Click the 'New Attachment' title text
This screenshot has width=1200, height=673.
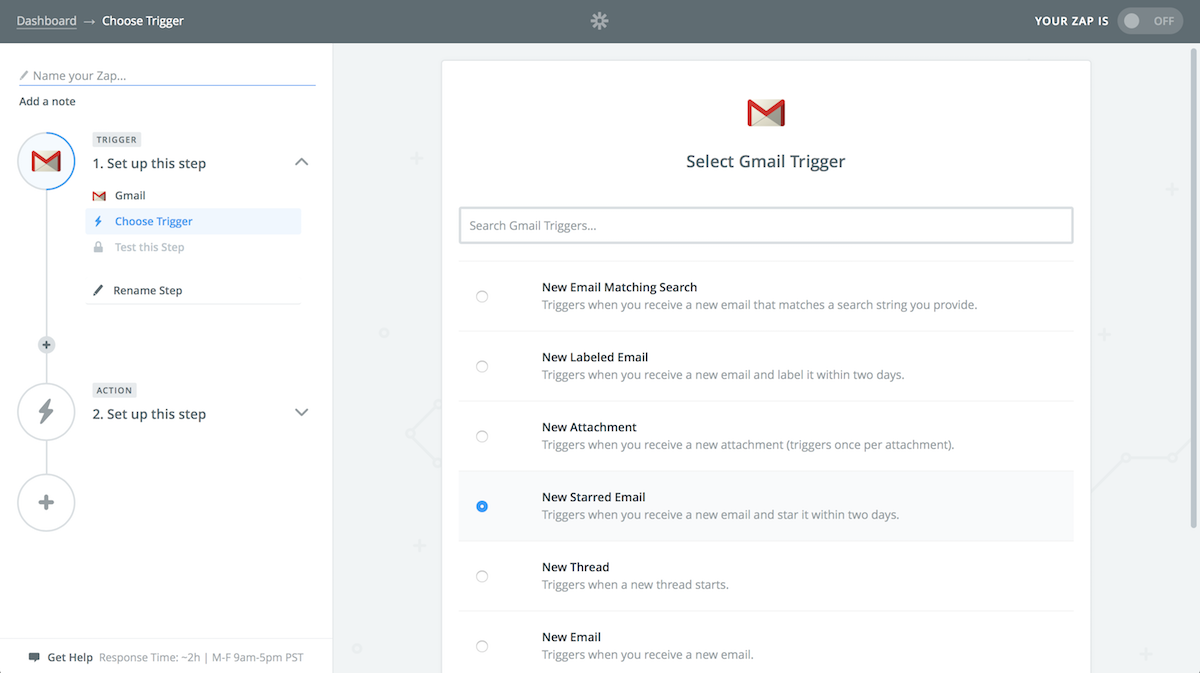coord(589,427)
